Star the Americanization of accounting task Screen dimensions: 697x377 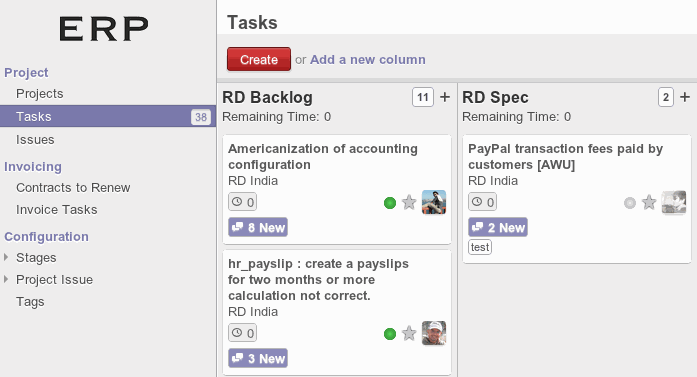409,202
